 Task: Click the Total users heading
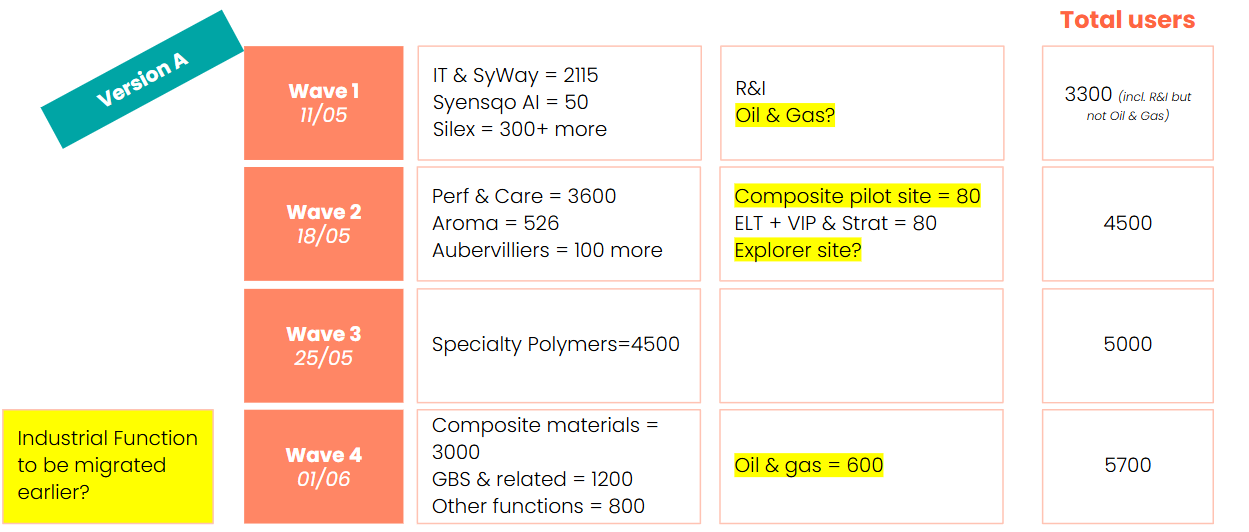point(1127,20)
